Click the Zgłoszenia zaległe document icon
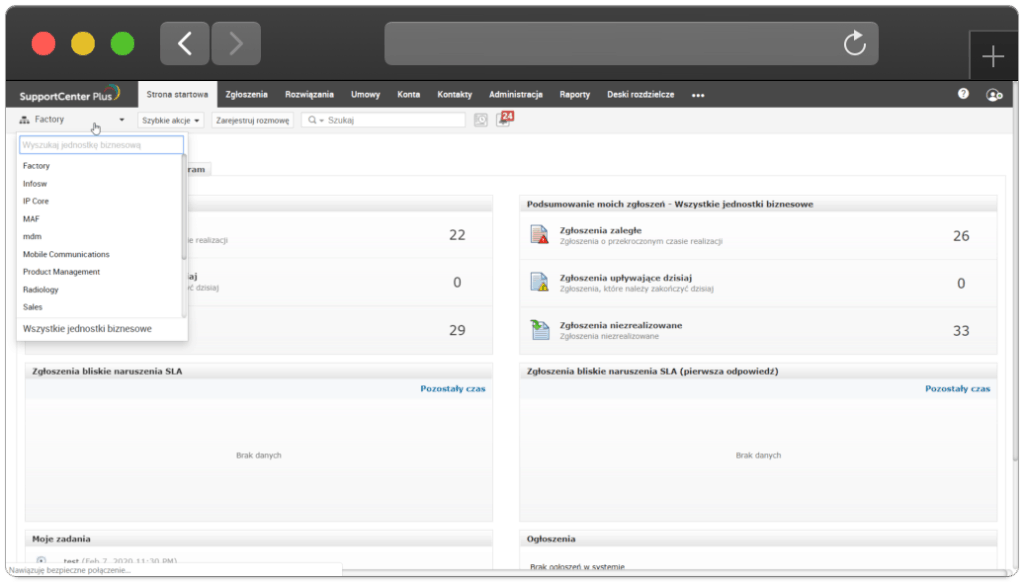This screenshot has width=1024, height=582. click(x=539, y=234)
